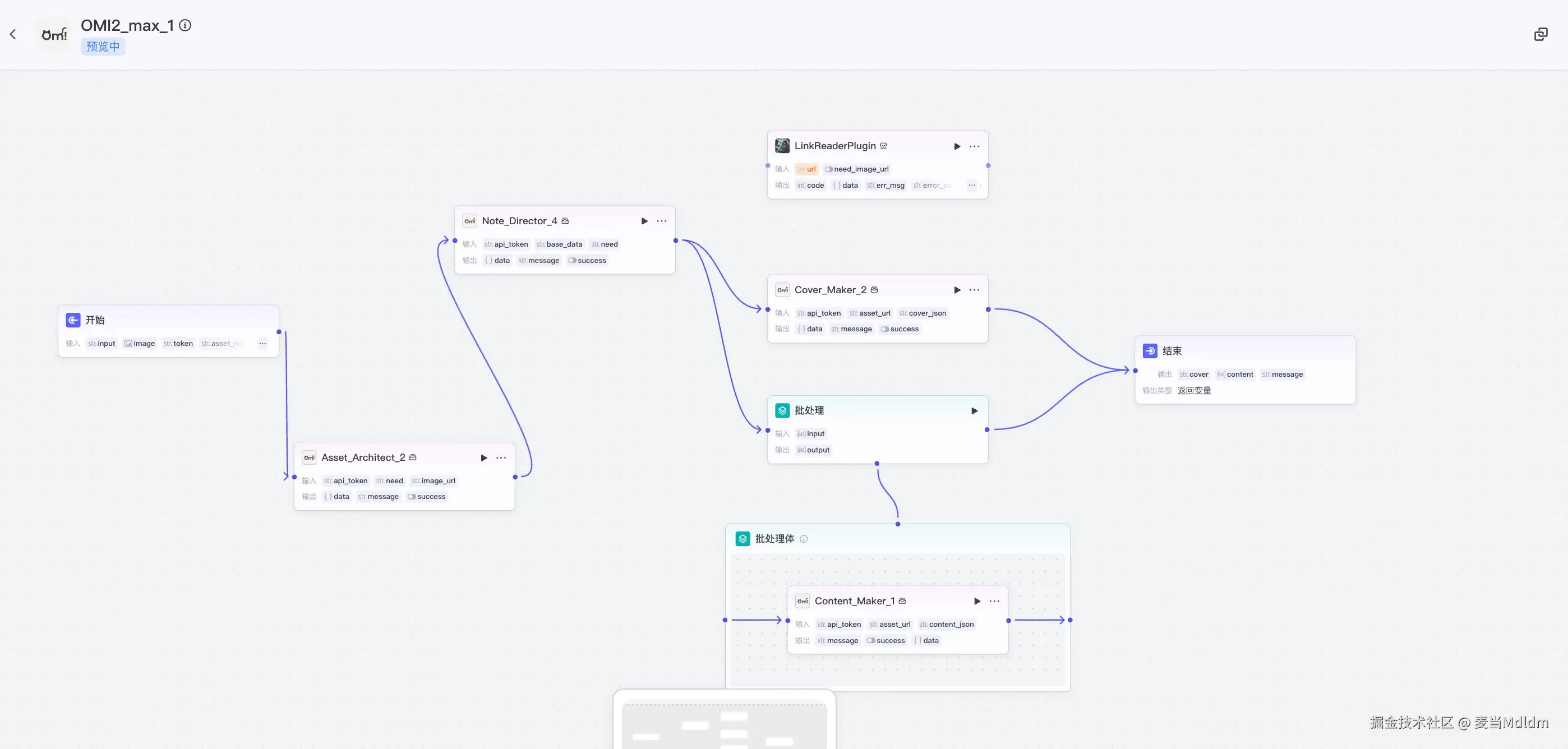Screen dimensions: 1568x749
Task: Expand hidden outputs of LinkReaderPlugin
Action: pyautogui.click(x=971, y=186)
